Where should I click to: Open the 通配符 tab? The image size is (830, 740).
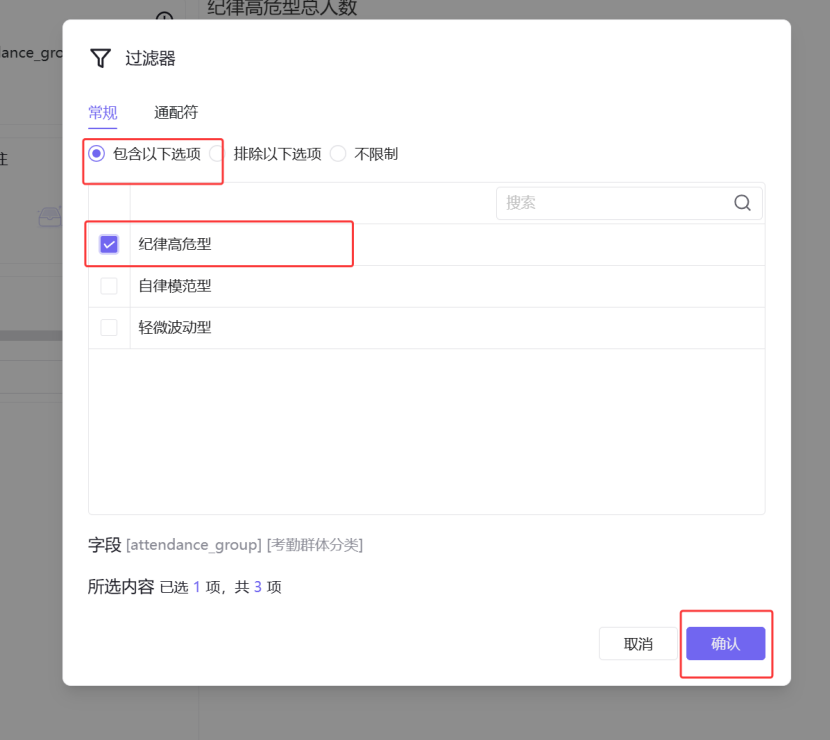(x=176, y=112)
